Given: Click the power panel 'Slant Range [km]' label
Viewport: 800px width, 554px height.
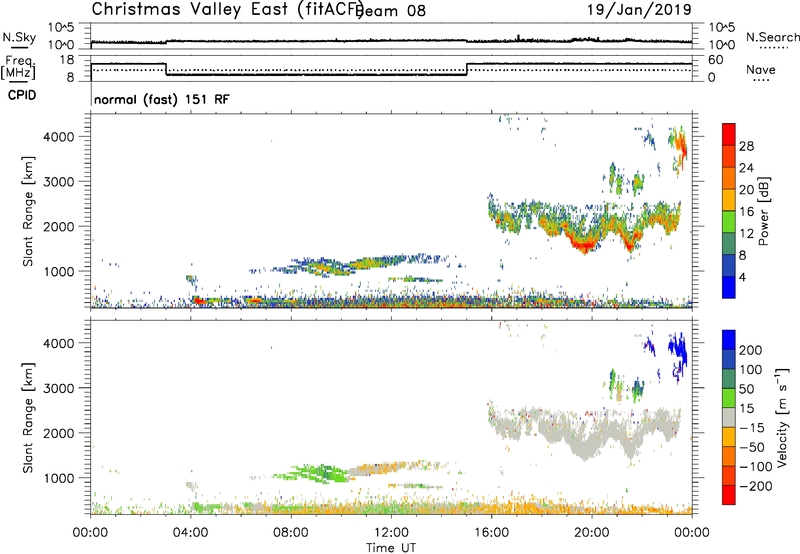Looking at the screenshot, I should point(28,211).
